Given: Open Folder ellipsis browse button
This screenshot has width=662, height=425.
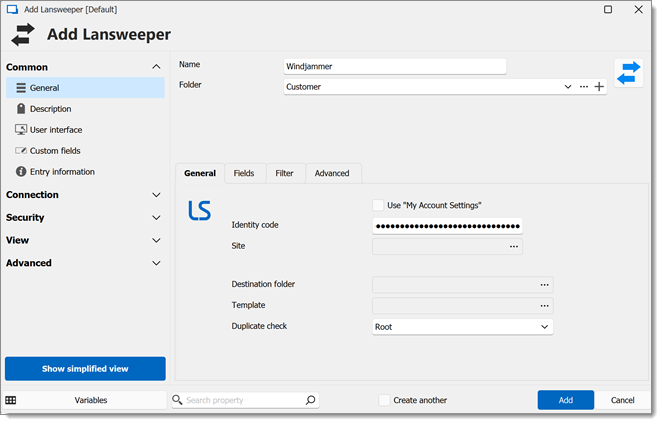Looking at the screenshot, I should (584, 87).
